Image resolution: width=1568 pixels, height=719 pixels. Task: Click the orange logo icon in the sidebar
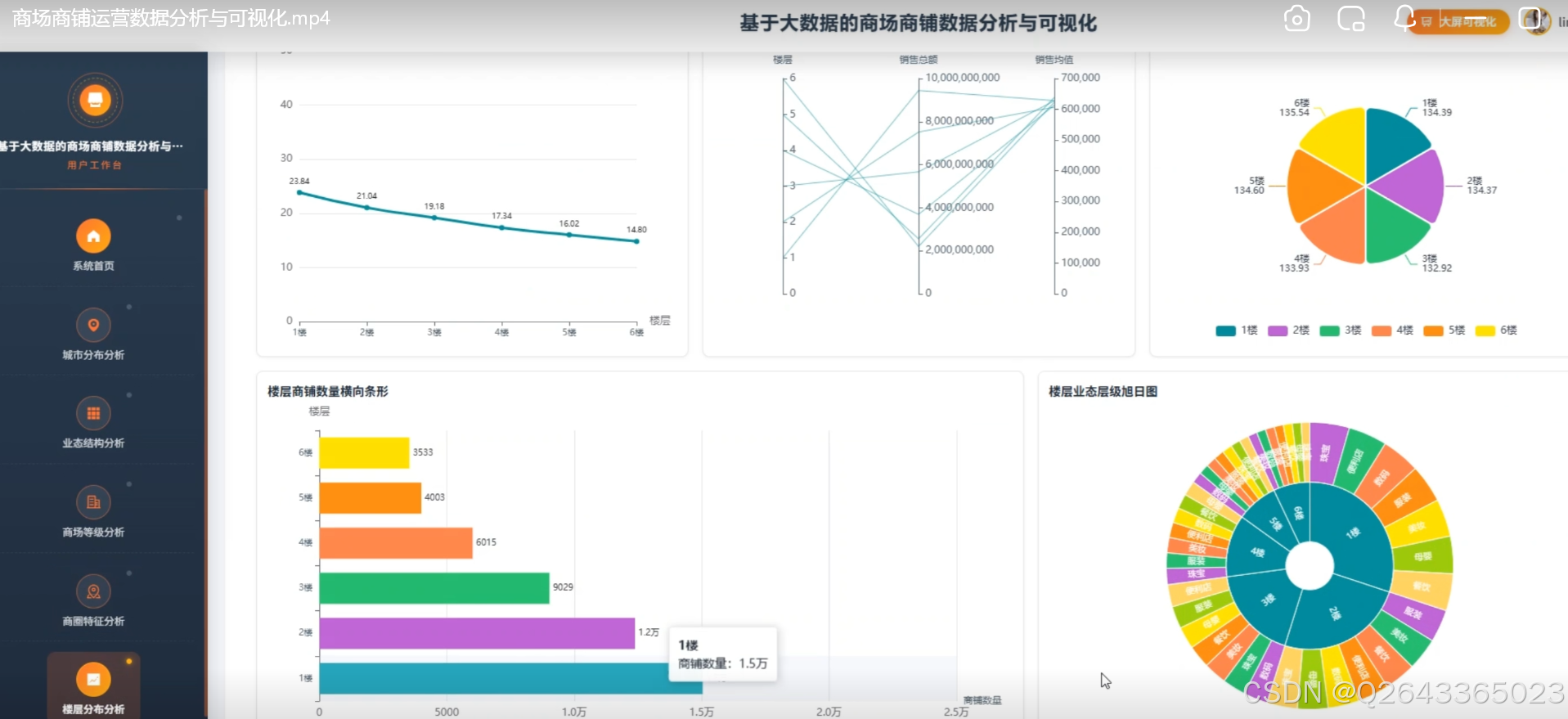pyautogui.click(x=95, y=100)
